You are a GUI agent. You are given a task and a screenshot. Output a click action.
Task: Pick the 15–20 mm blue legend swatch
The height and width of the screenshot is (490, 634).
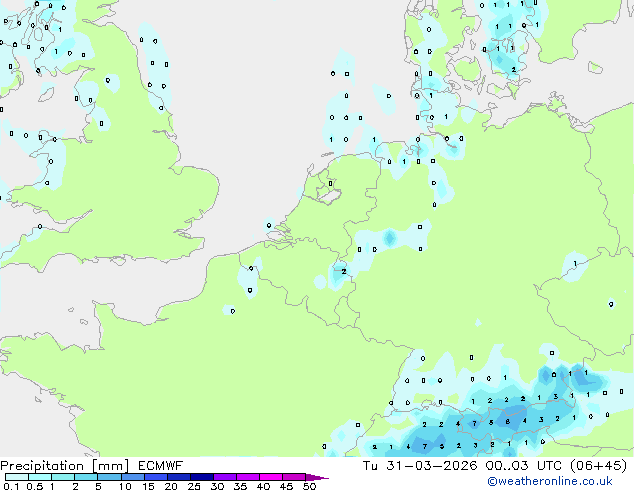click(x=156, y=477)
